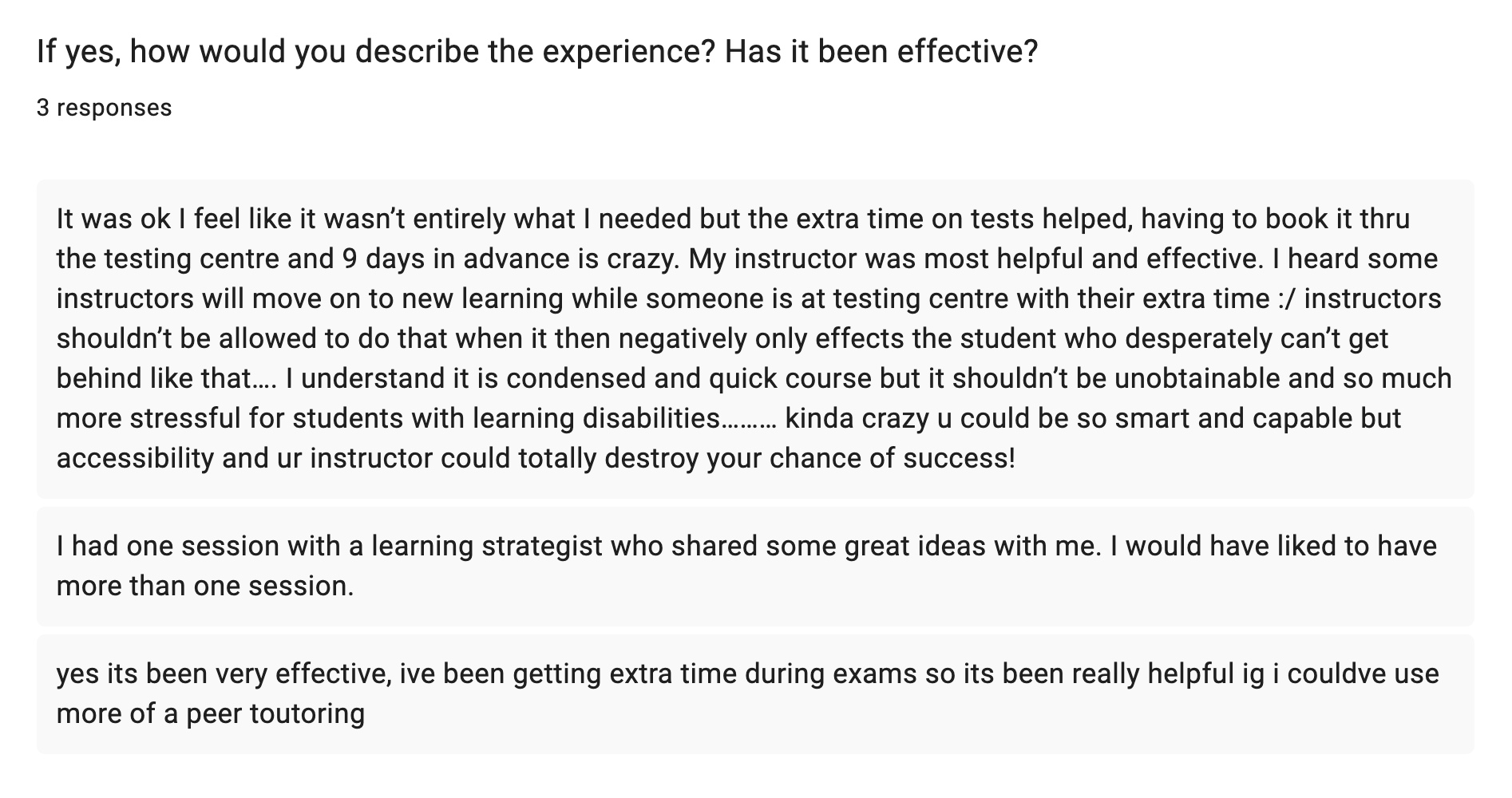This screenshot has height=798, width=1512.
Task: Click the phrase "more than one session."
Action: point(205,586)
